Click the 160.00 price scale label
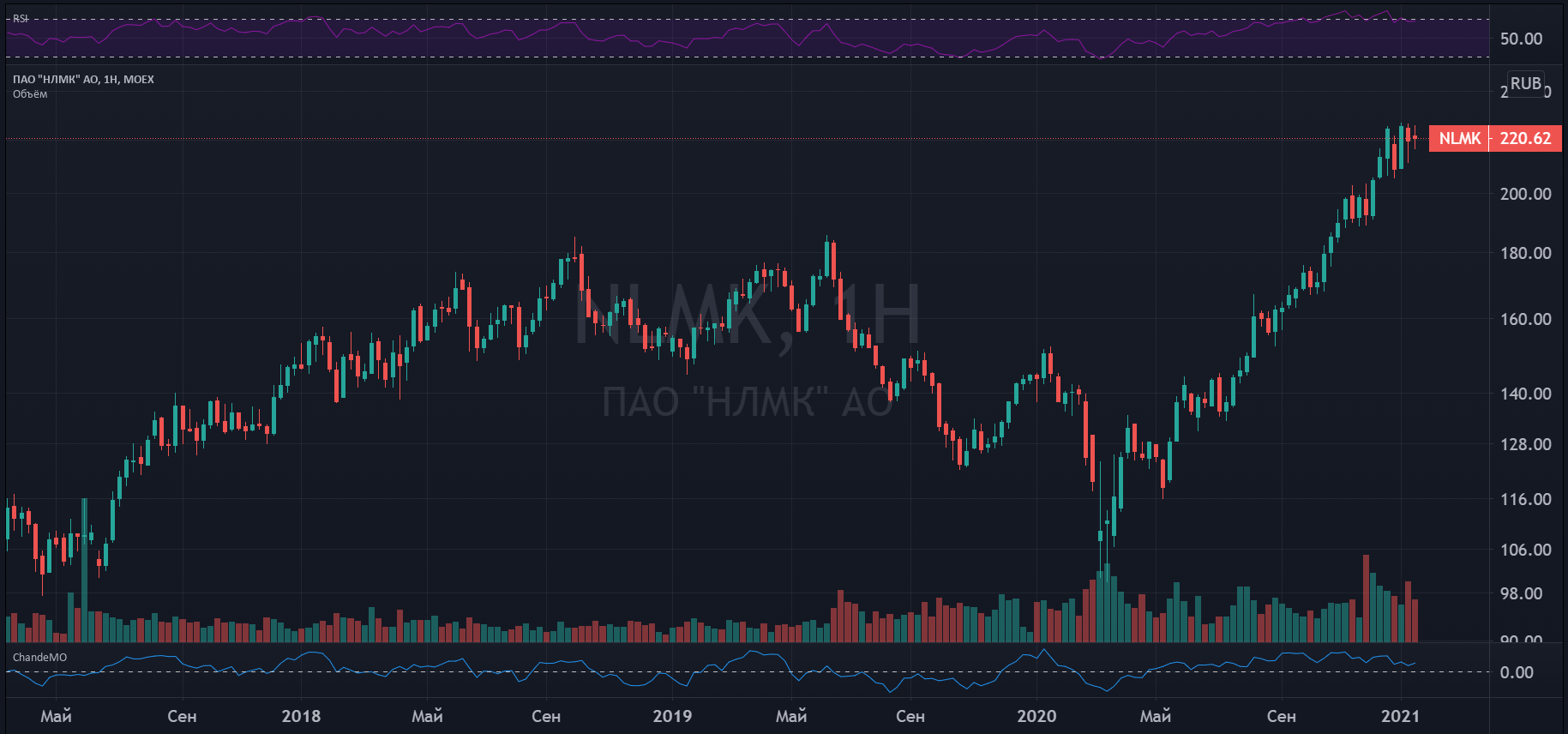 pyautogui.click(x=1525, y=319)
